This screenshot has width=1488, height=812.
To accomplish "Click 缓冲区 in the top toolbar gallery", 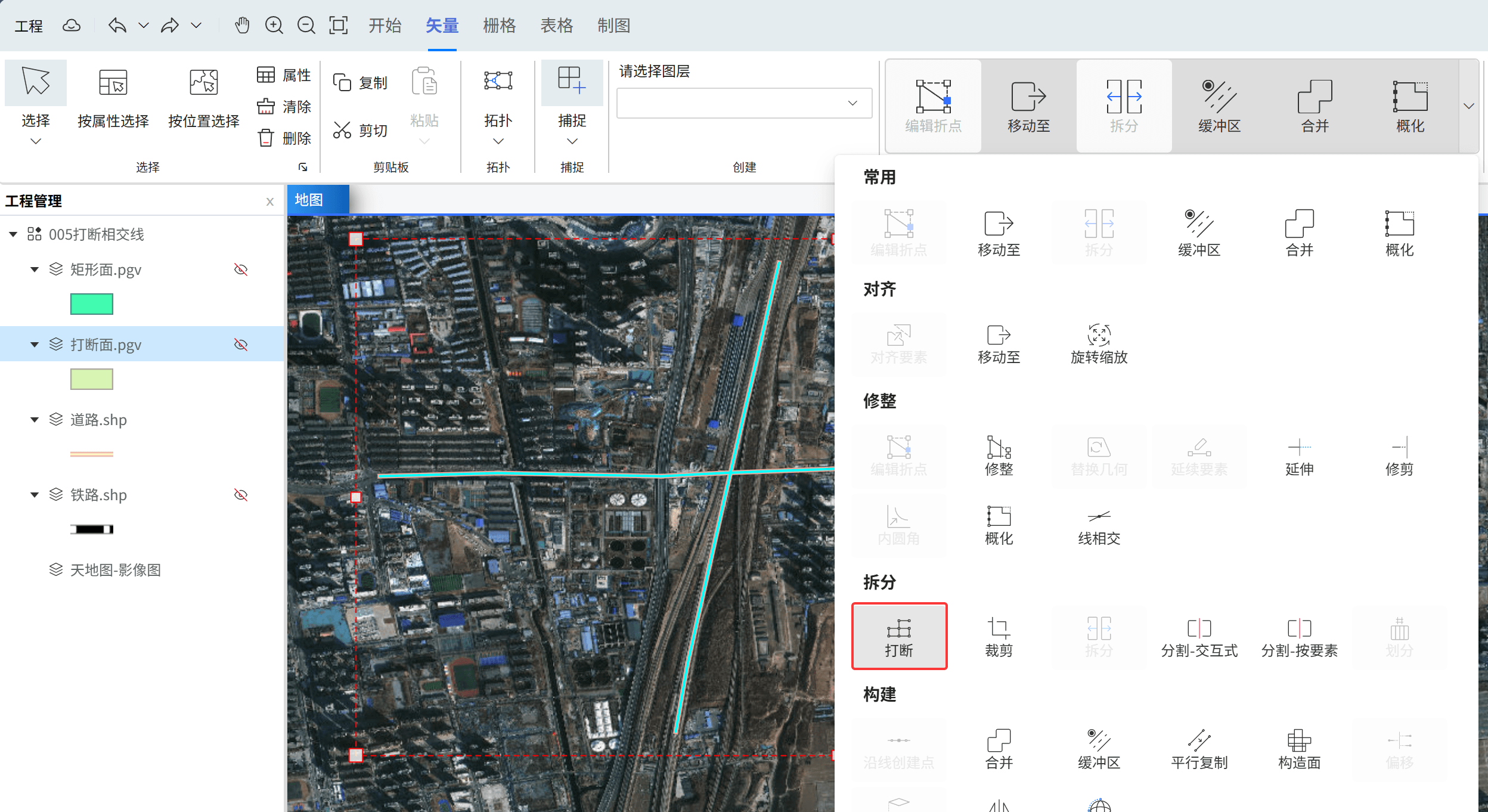I will tap(1220, 106).
